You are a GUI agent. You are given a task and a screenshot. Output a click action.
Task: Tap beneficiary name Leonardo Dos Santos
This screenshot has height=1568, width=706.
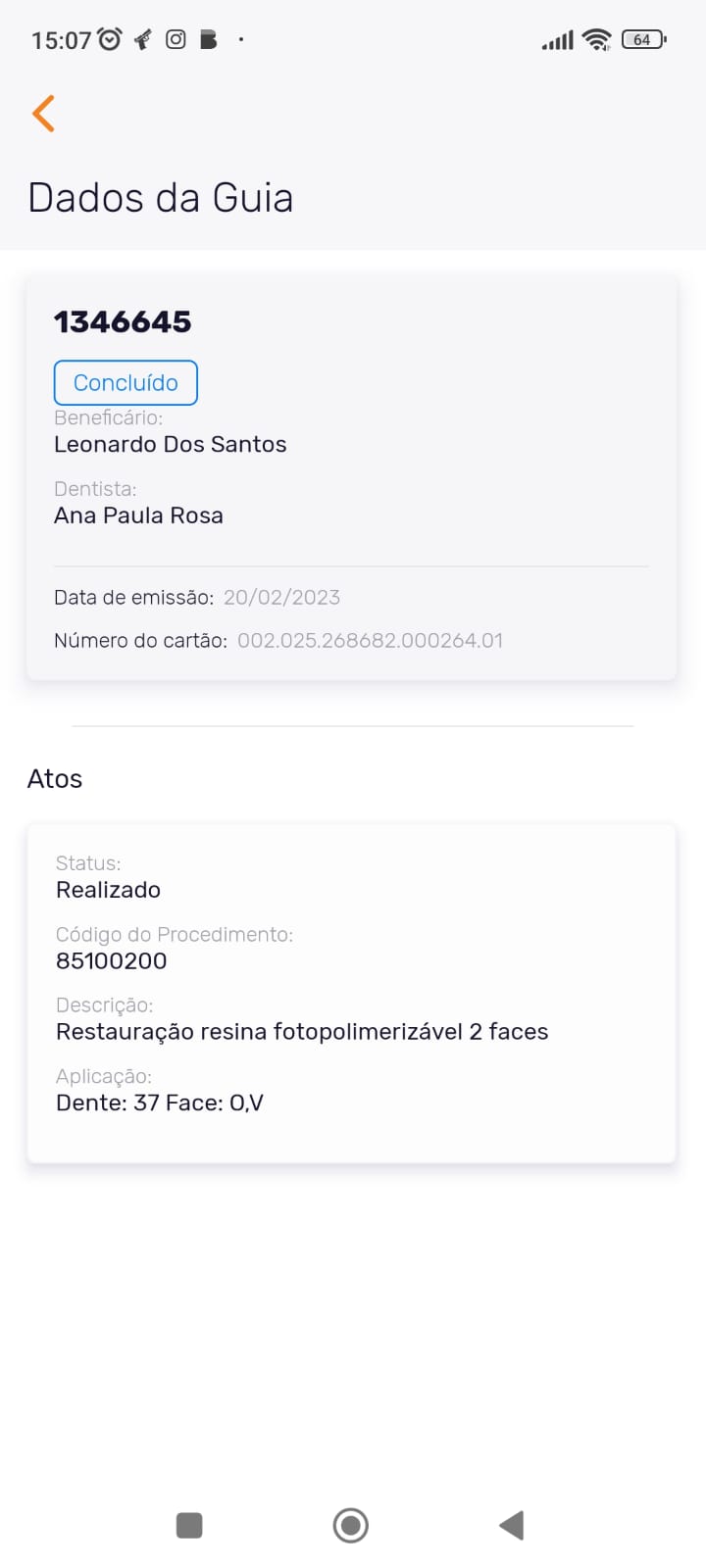tap(171, 444)
